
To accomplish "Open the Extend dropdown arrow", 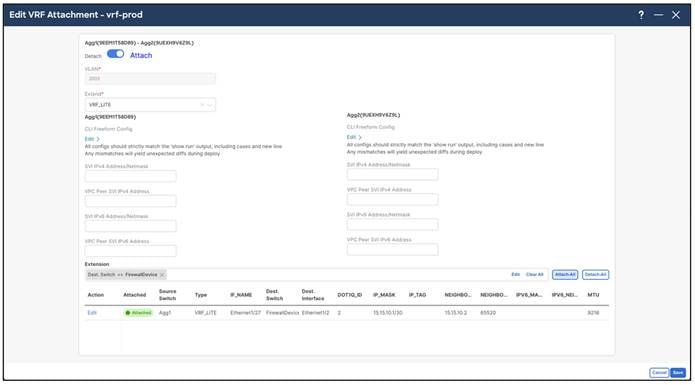I will tap(210, 105).
